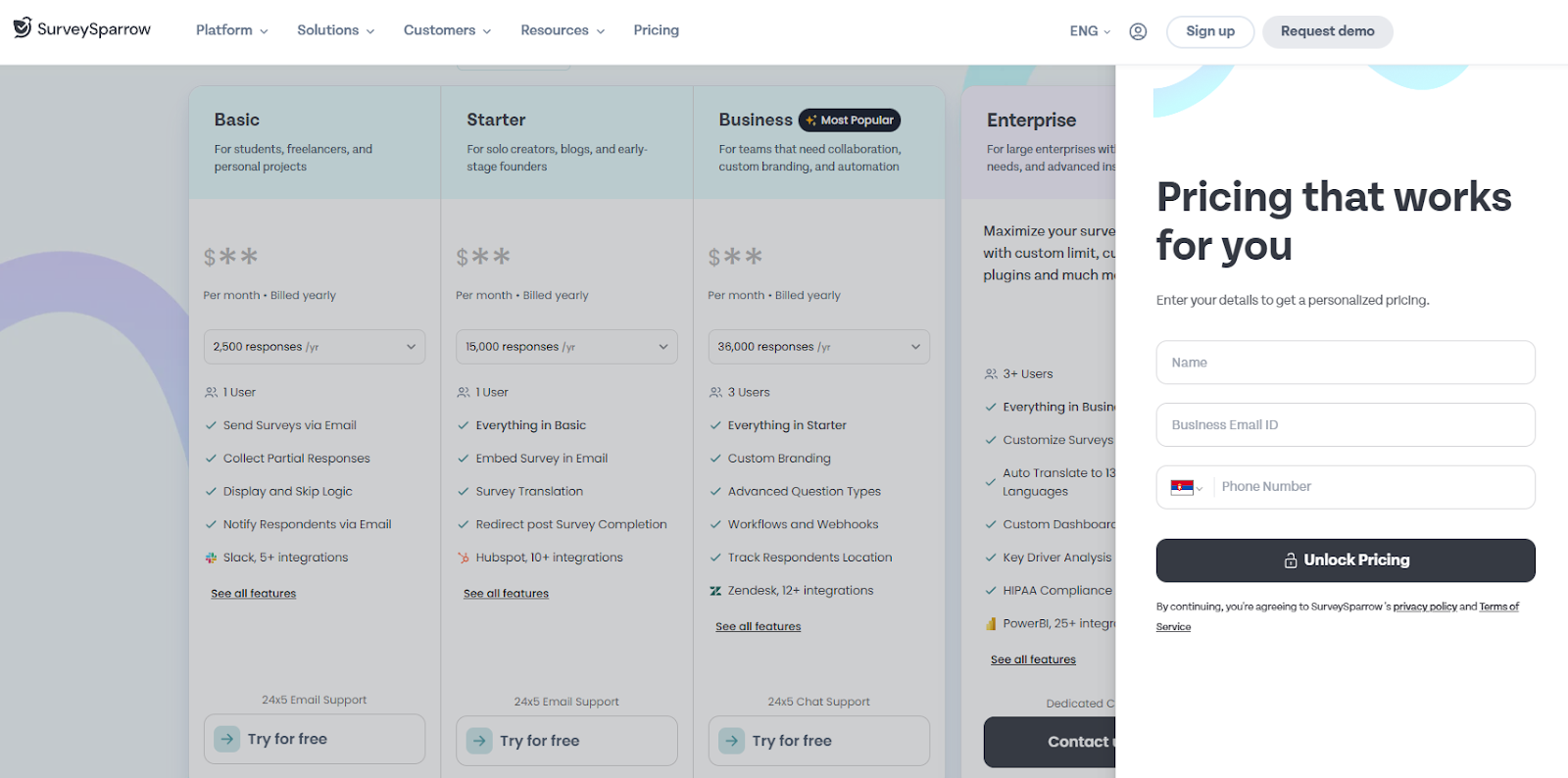Image resolution: width=1568 pixels, height=778 pixels.
Task: Click the Everything in Starter text
Action: (787, 425)
